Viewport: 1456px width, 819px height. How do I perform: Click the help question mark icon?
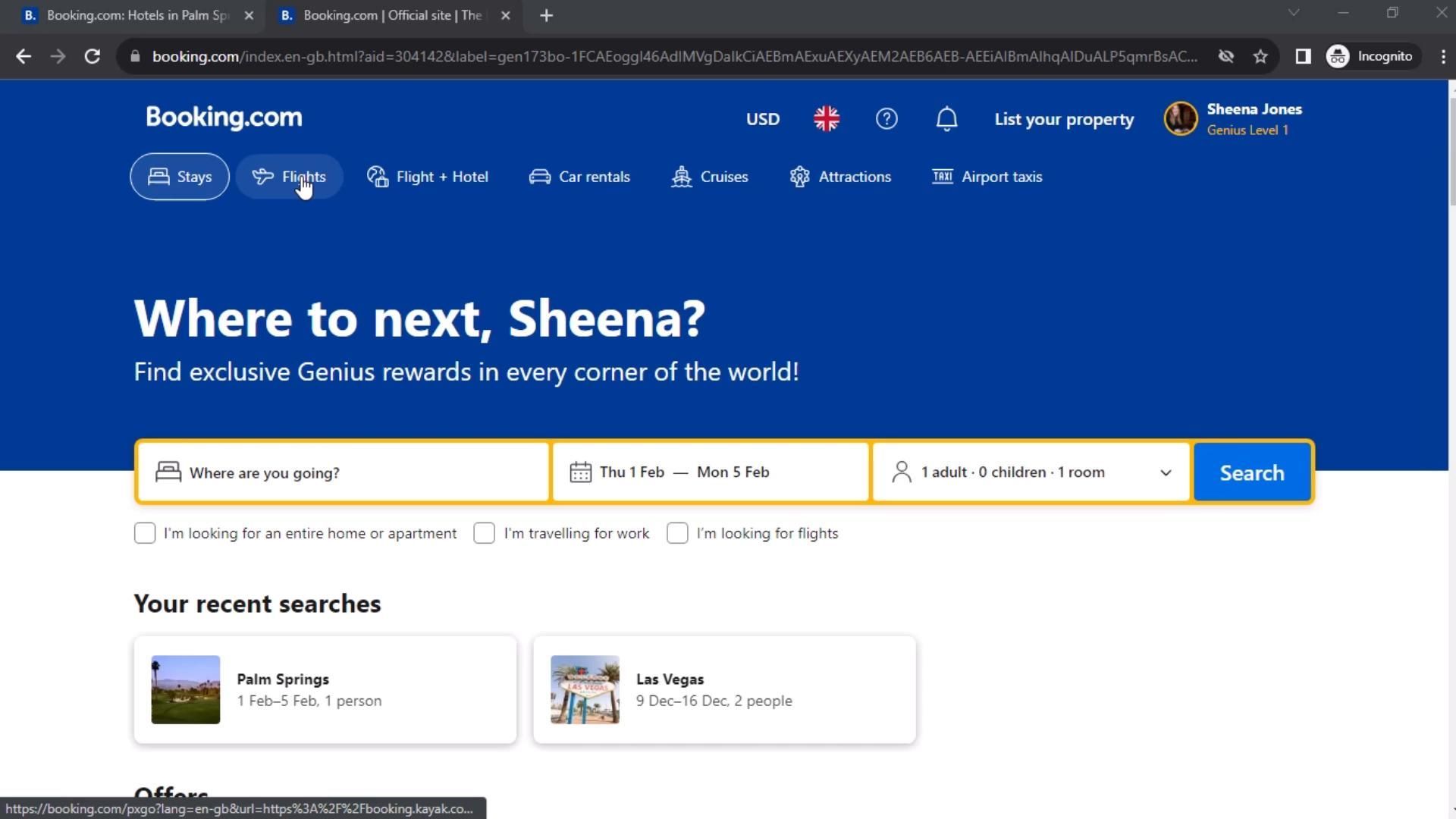tap(886, 119)
